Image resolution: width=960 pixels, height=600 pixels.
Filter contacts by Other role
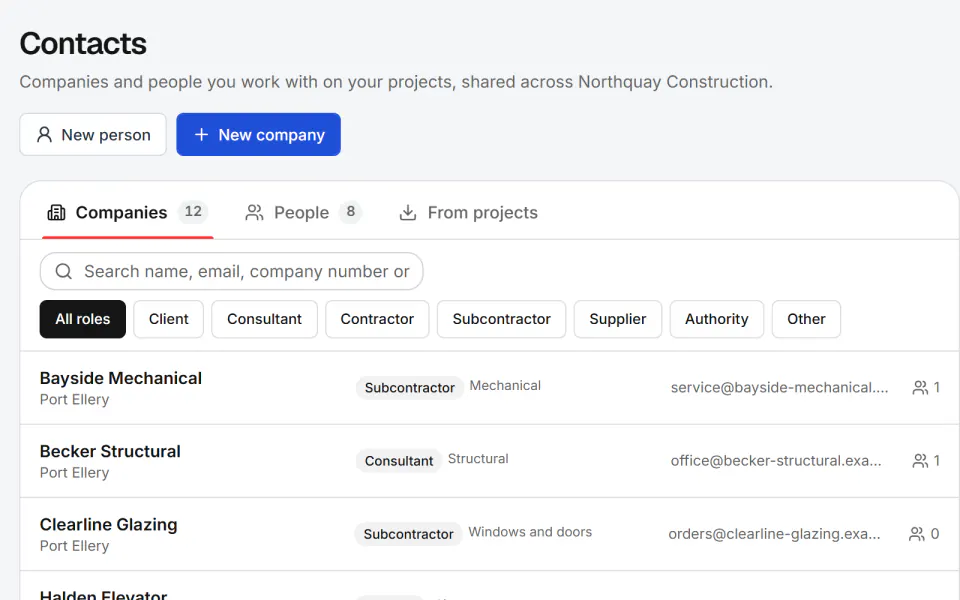click(806, 319)
